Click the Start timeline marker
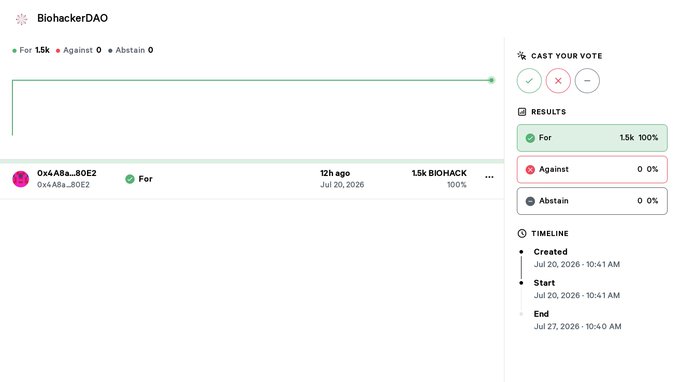Screen dimensions: 680x382 (x=521, y=283)
